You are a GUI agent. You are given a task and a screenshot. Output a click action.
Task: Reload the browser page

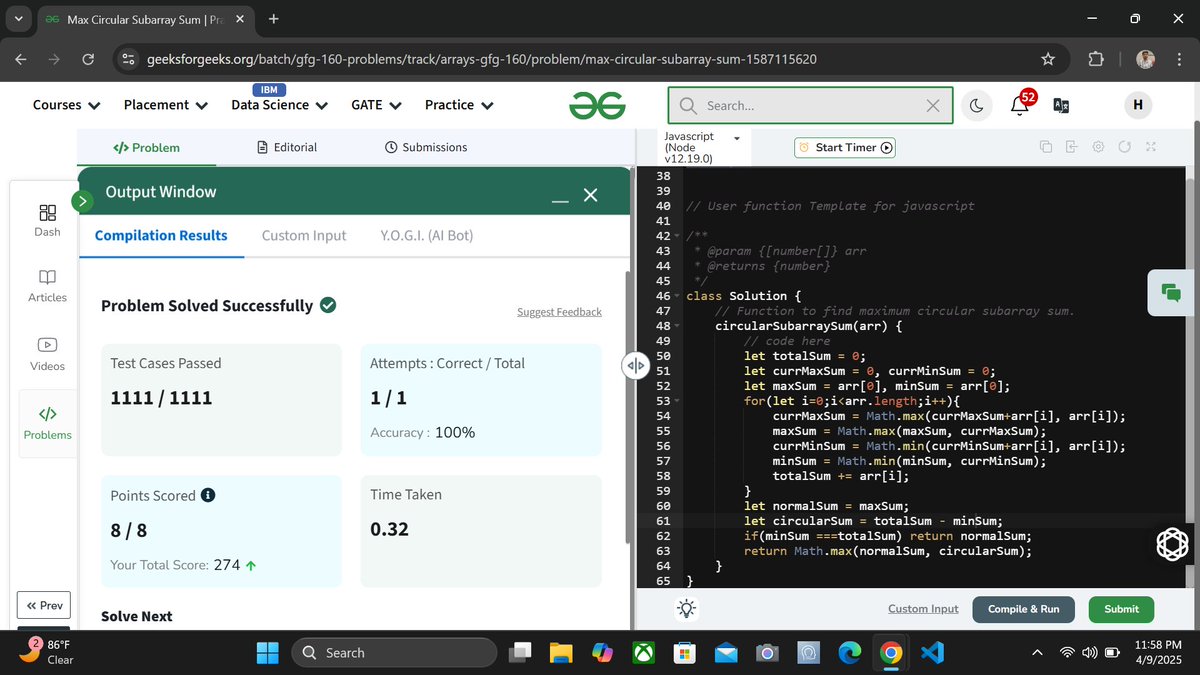pyautogui.click(x=88, y=59)
